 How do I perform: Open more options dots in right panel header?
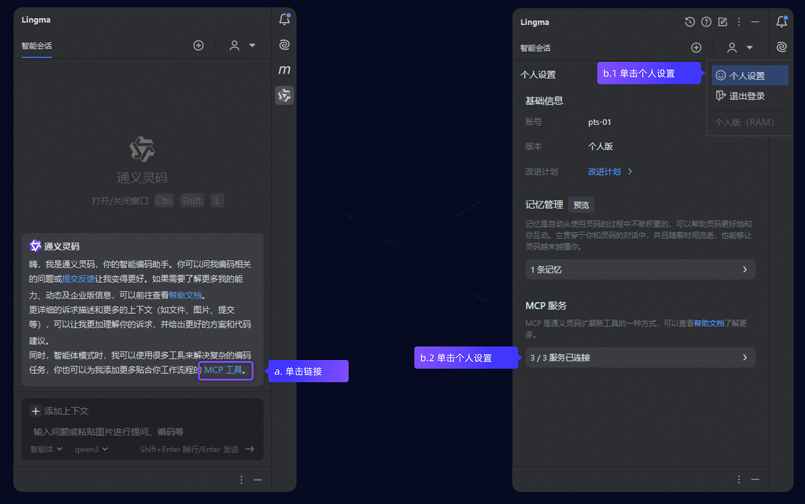[739, 22]
